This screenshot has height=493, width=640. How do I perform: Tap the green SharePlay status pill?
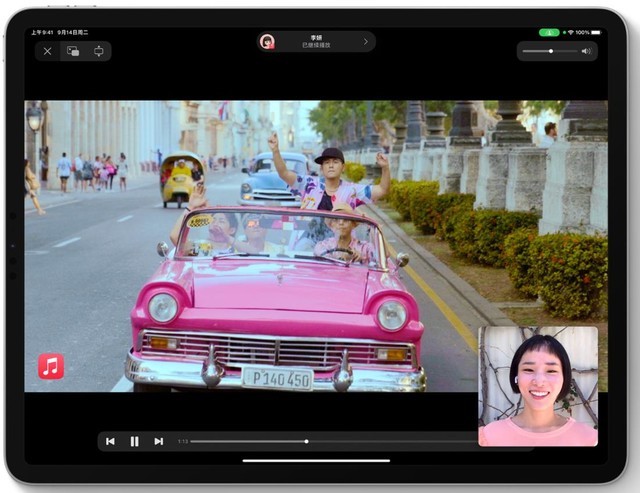549,32
